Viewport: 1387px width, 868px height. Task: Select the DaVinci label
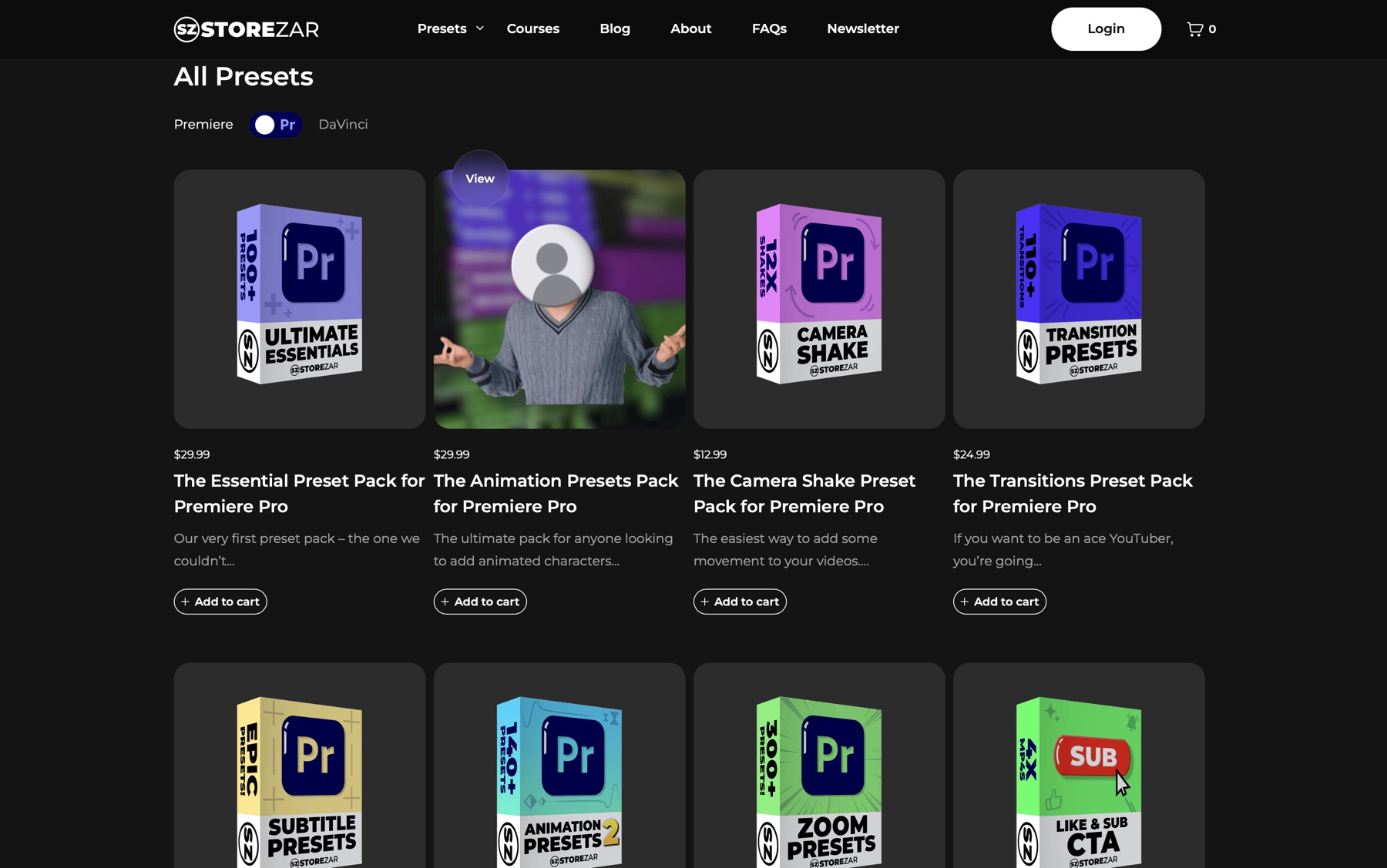coord(343,124)
